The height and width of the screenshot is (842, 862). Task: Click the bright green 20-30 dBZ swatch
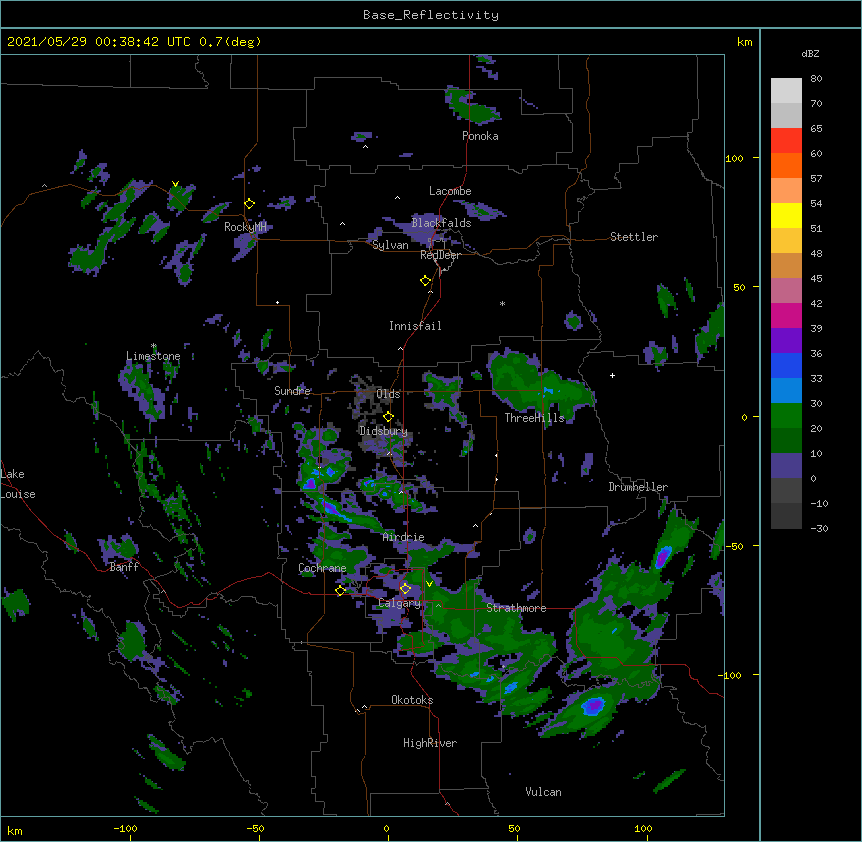(786, 416)
